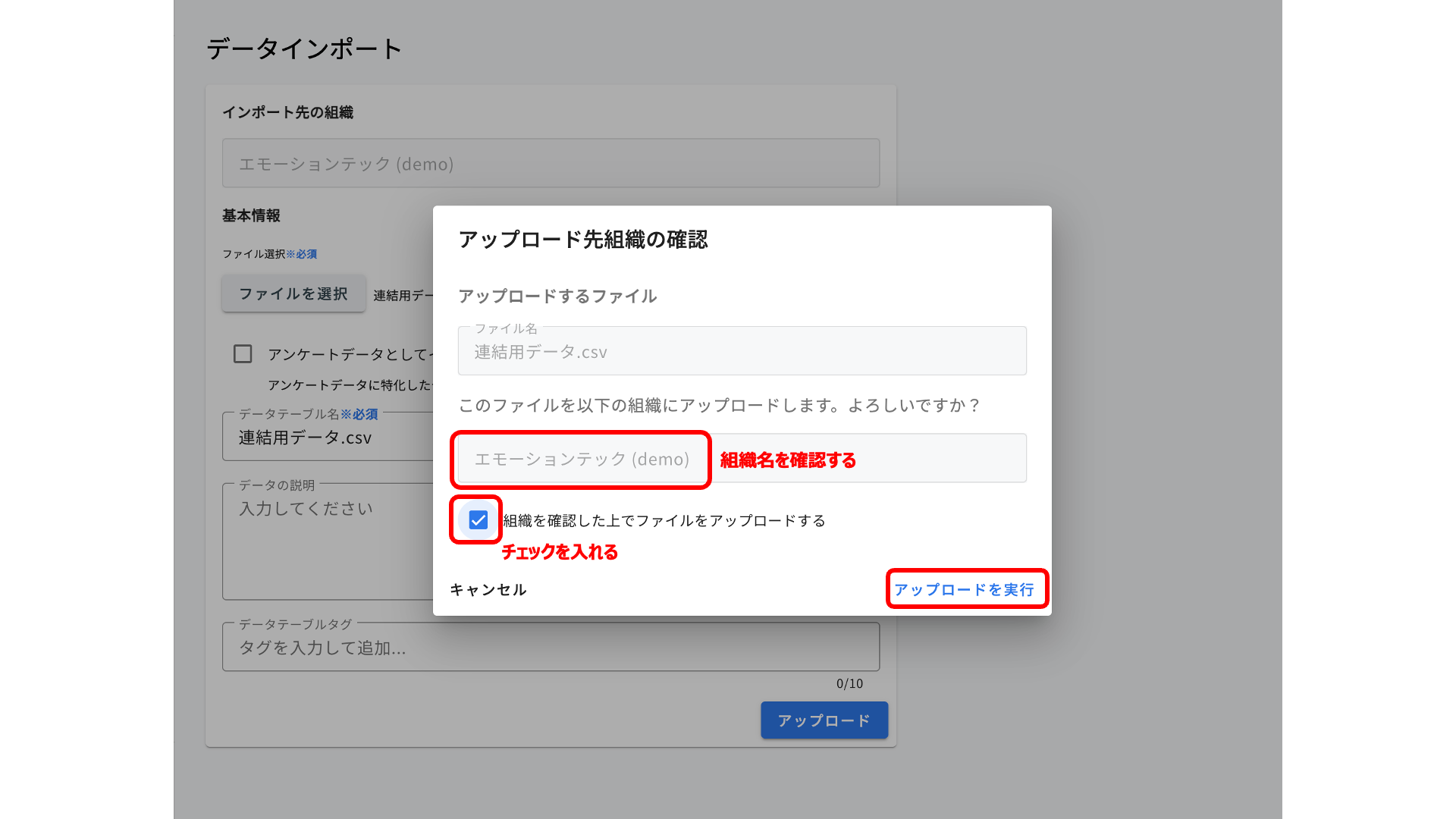Cancel the dialog with キャンセル

[488, 590]
